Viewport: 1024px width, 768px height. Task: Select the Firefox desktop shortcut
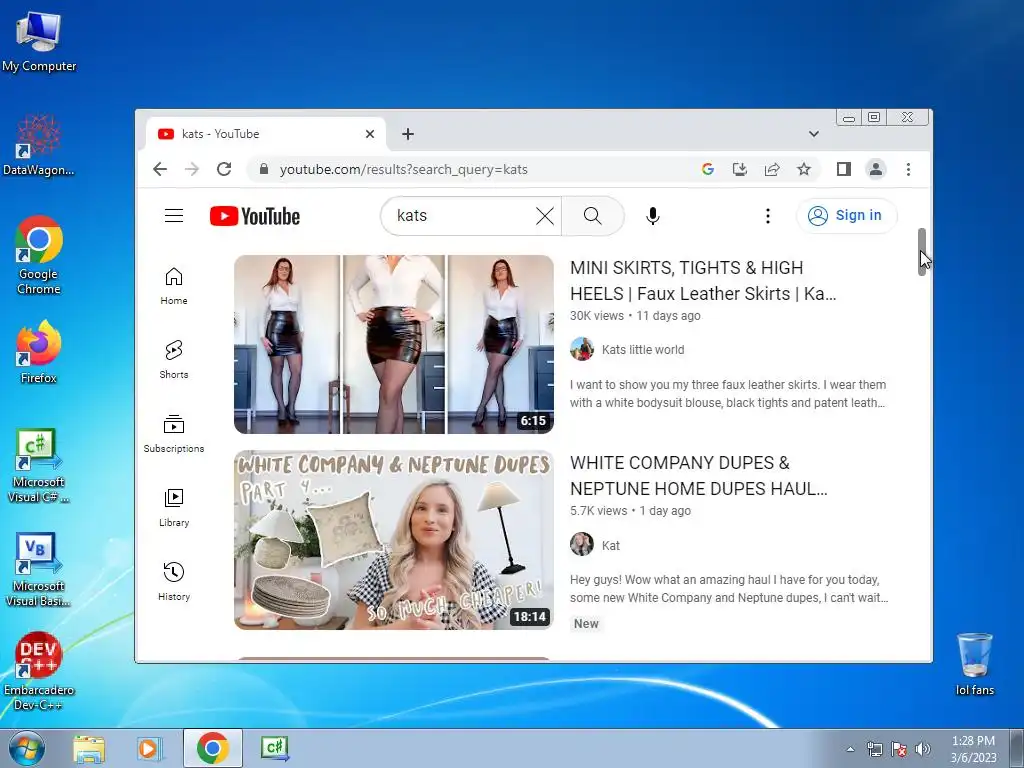[x=39, y=352]
